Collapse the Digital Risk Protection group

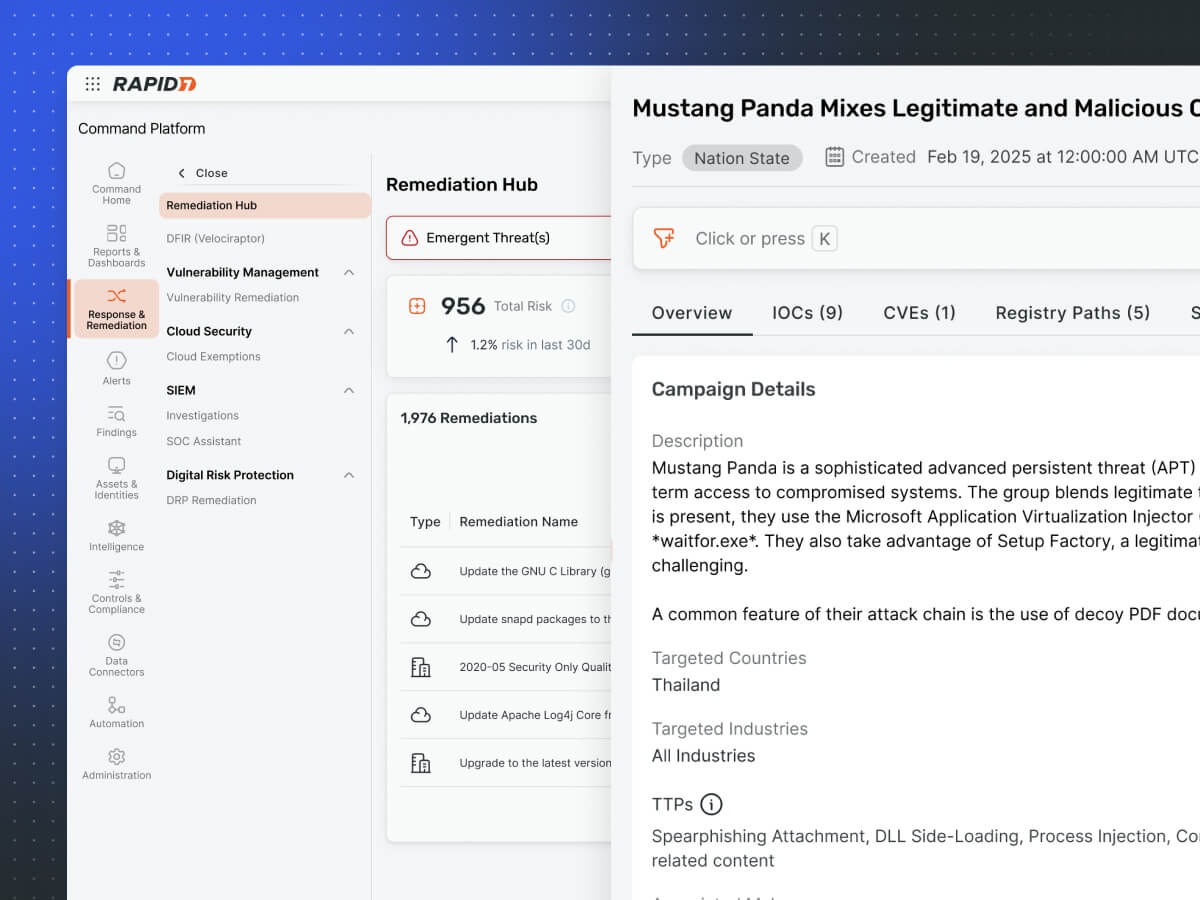[349, 475]
